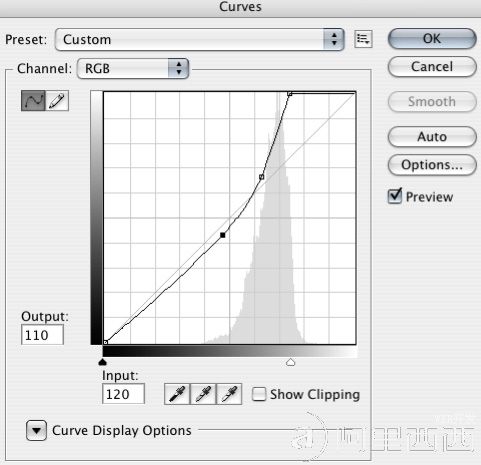Screen dimensions: 481x465
Task: Open the Preset dropdown showing Custom
Action: [x=200, y=40]
